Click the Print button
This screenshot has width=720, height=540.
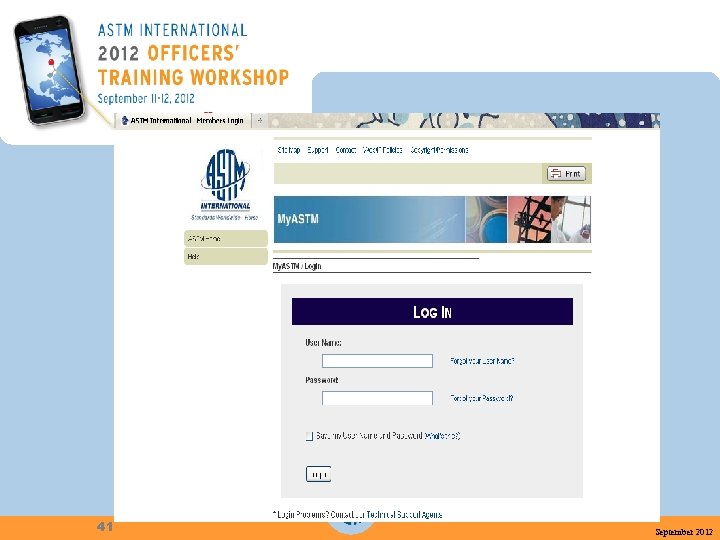coord(566,174)
